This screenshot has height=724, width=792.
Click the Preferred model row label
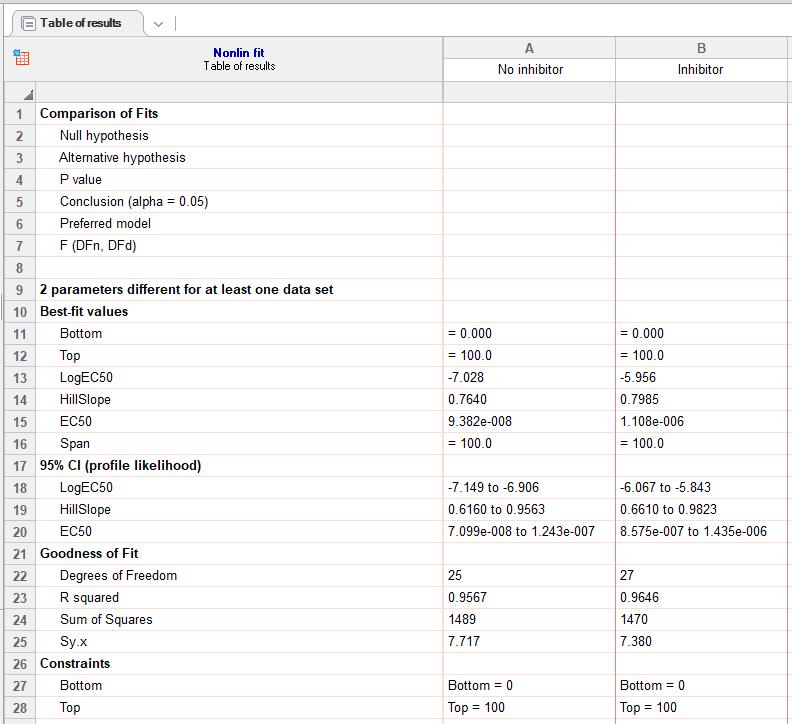105,223
